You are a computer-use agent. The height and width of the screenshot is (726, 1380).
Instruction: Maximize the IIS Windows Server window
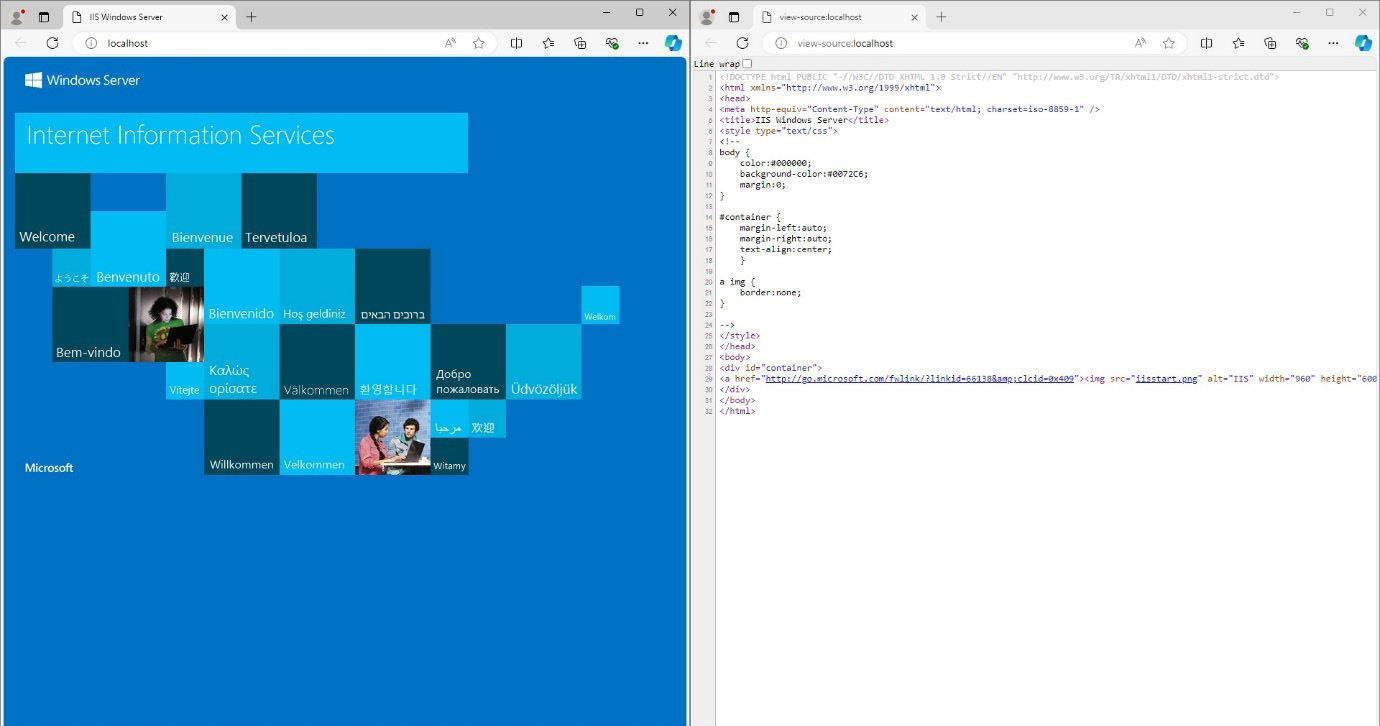[639, 12]
